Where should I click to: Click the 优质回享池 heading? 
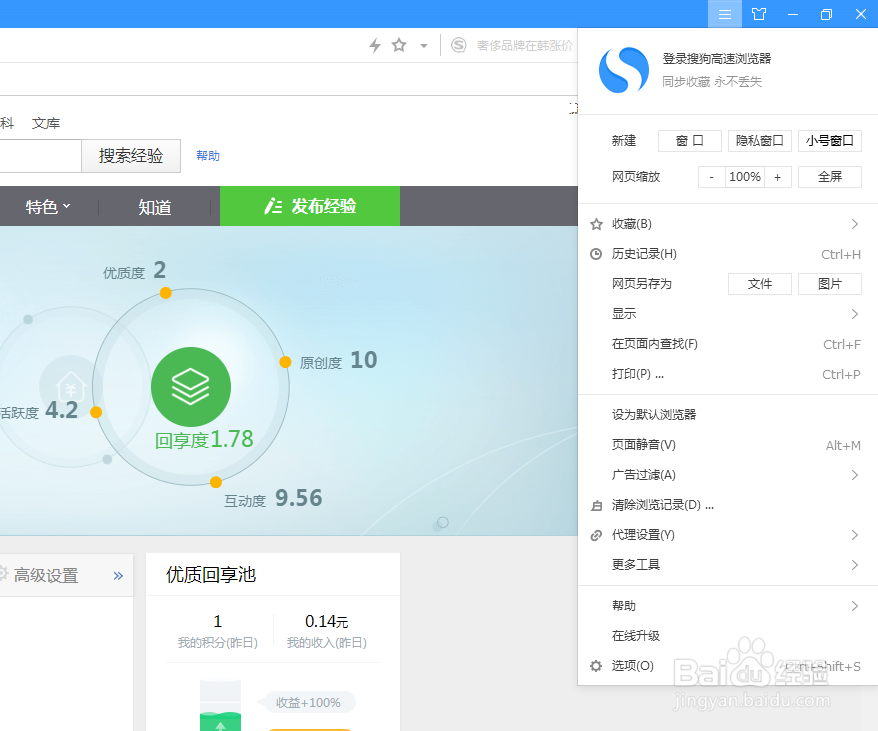pyautogui.click(x=211, y=575)
